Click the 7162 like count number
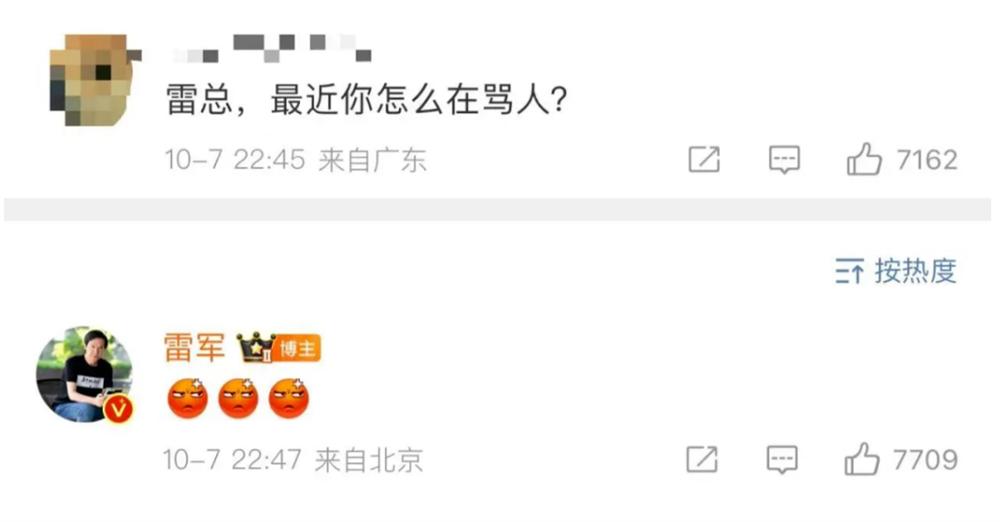The image size is (1000, 522). click(927, 160)
